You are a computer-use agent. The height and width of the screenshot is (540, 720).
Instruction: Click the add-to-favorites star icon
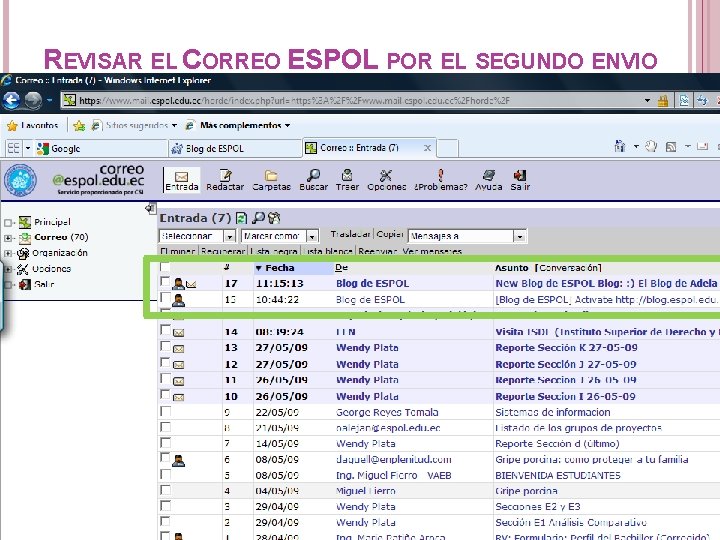[79, 125]
